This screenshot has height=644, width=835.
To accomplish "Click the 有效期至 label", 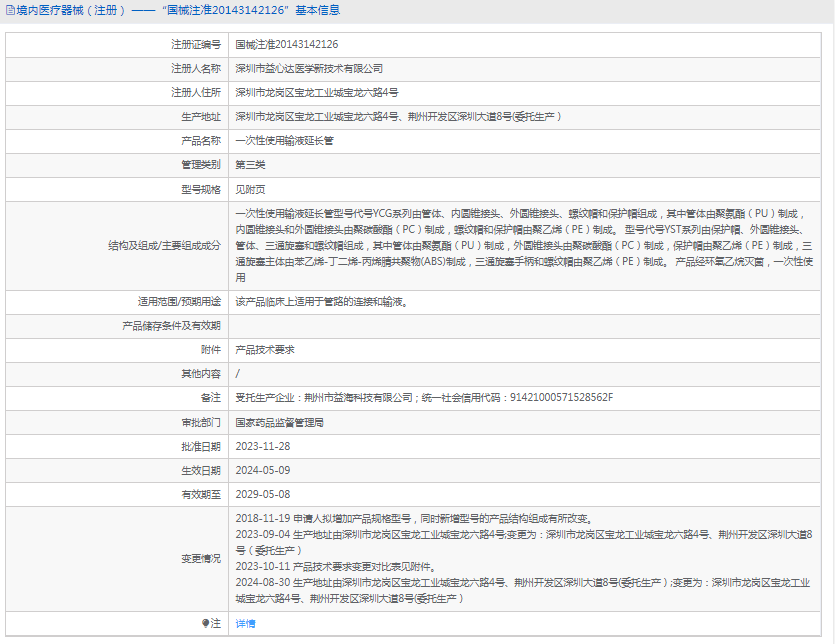I will [x=201, y=494].
